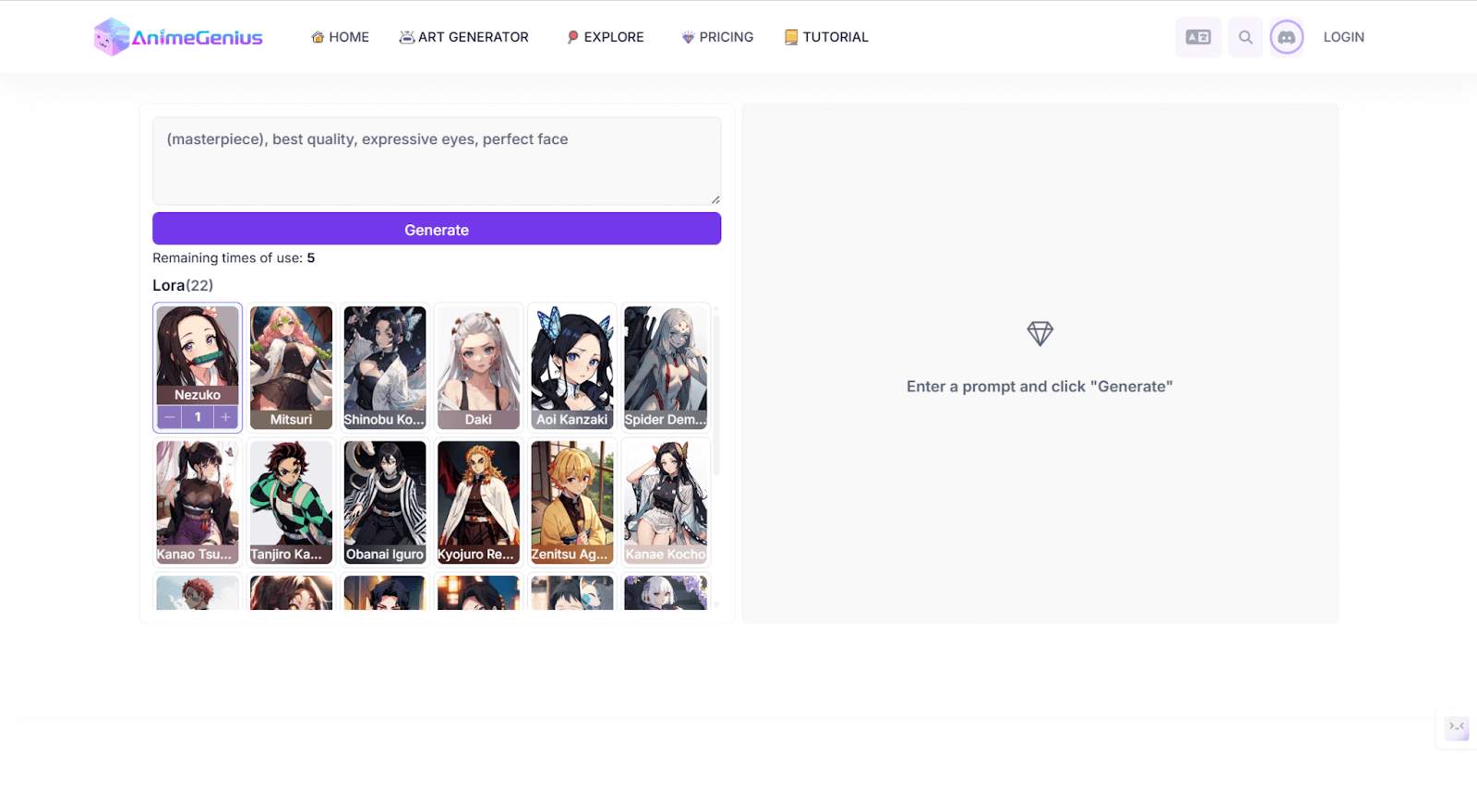Select the Mitsuri Lora thumbnail
Image resolution: width=1477 pixels, height=812 pixels.
(291, 366)
